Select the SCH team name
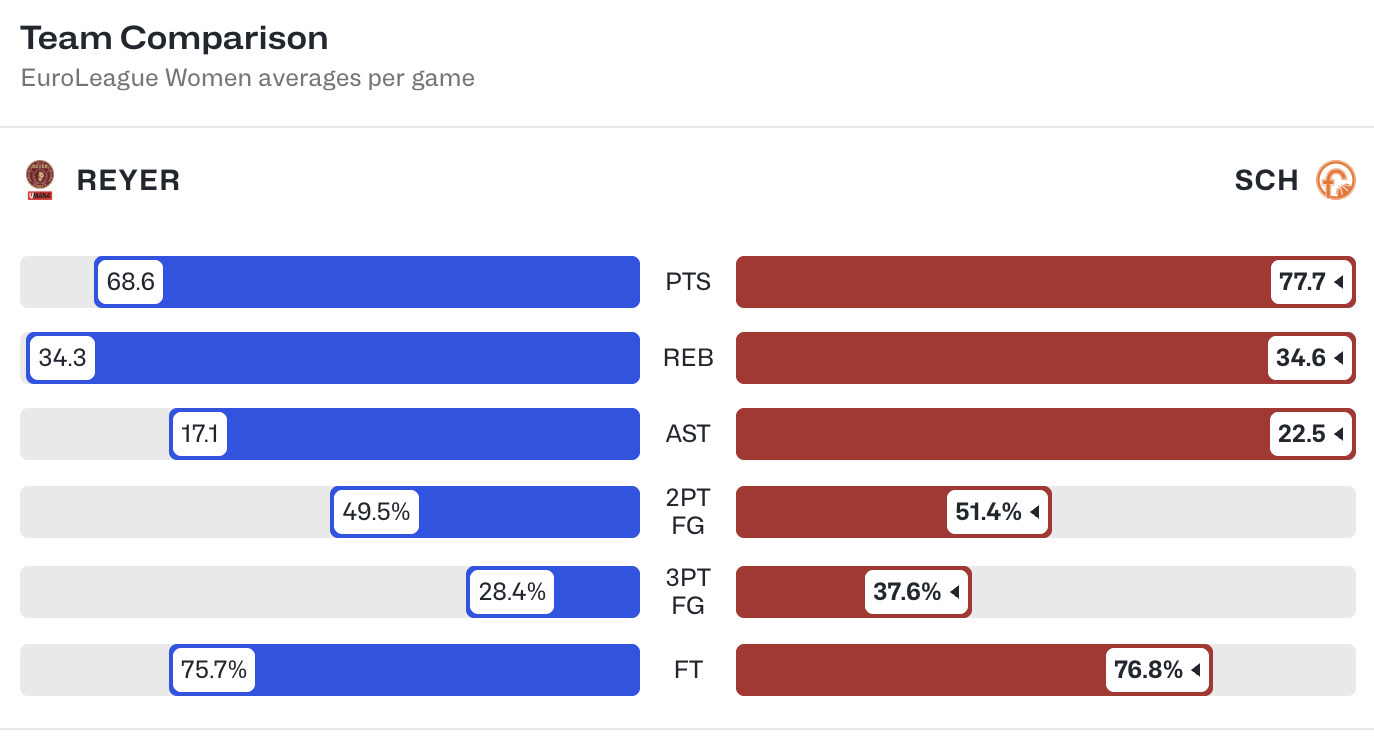The image size is (1374, 748). pyautogui.click(x=1266, y=180)
